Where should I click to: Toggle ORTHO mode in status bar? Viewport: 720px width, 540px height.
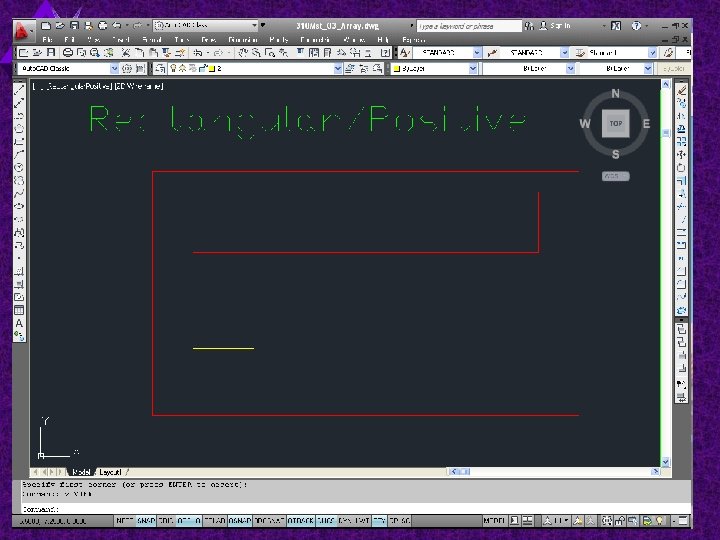tap(189, 521)
